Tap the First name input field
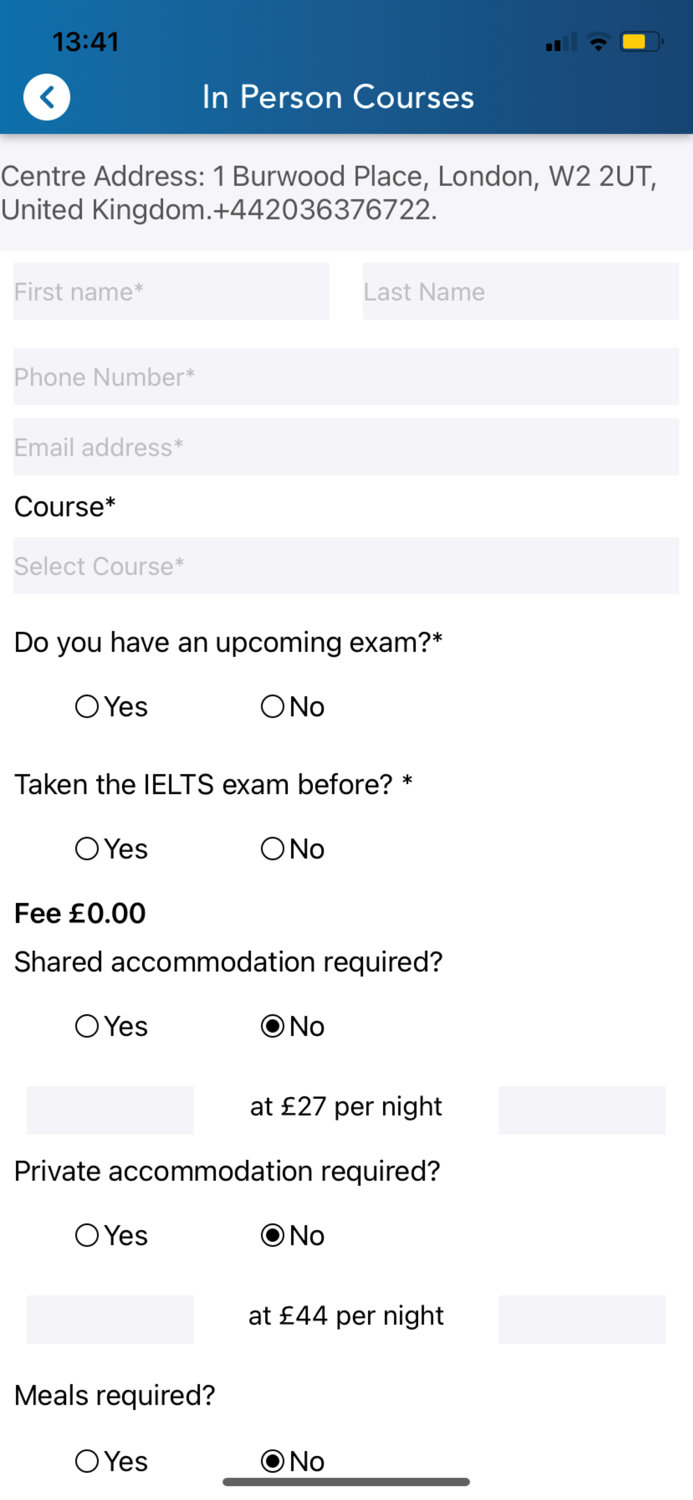 coord(170,291)
